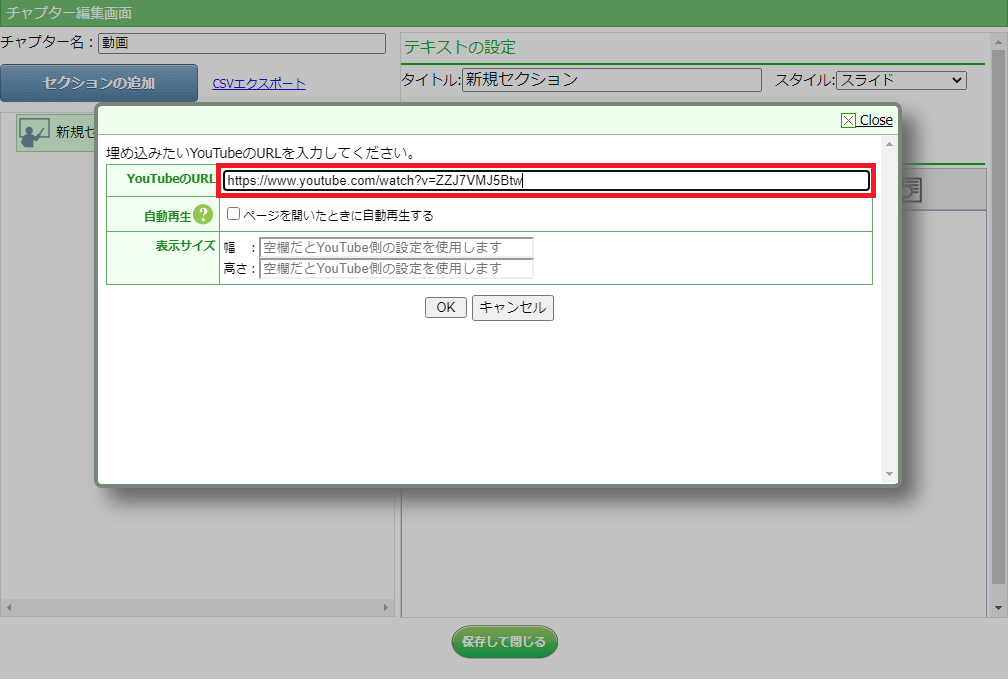Screen dimensions: 1008x680
Task: Click the toolbar icon beside the dialog's right edge
Action: [911, 190]
